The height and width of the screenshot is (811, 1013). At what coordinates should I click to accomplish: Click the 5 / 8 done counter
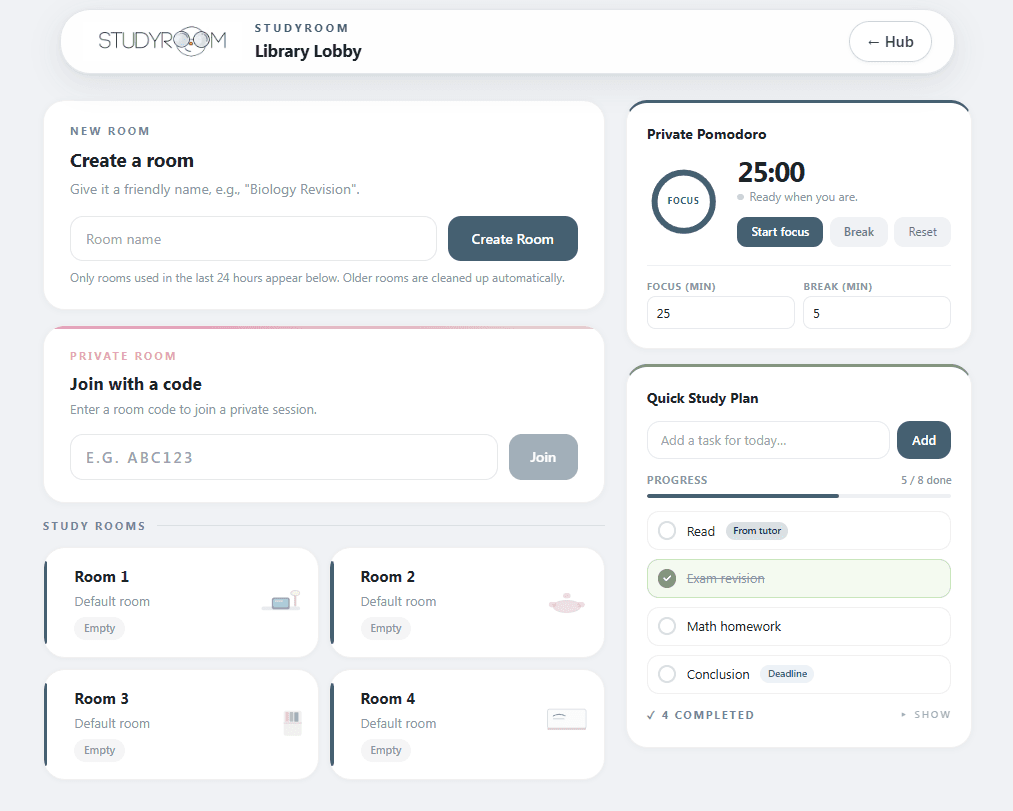click(926, 480)
